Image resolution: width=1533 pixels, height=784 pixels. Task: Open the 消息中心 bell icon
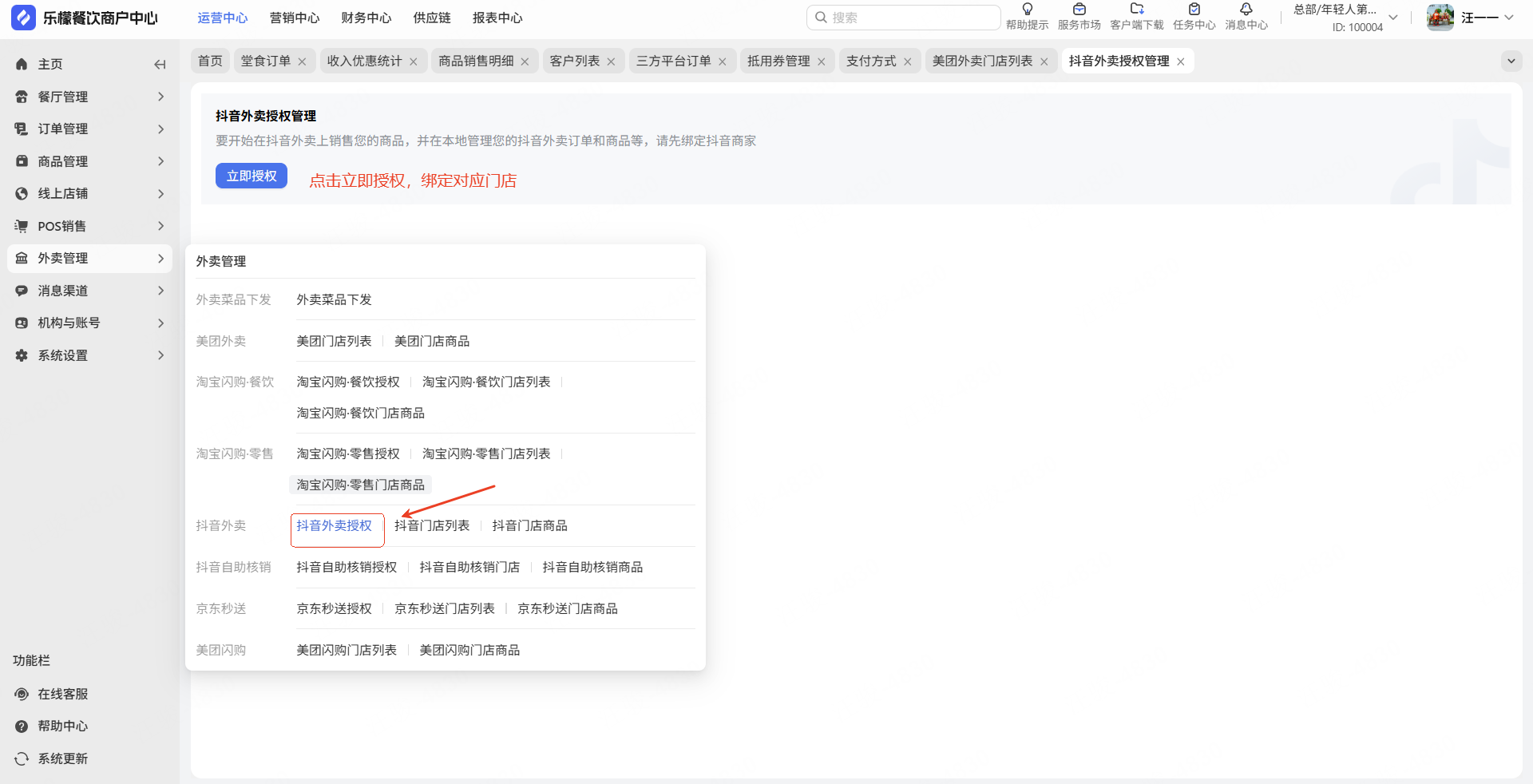[x=1246, y=10]
